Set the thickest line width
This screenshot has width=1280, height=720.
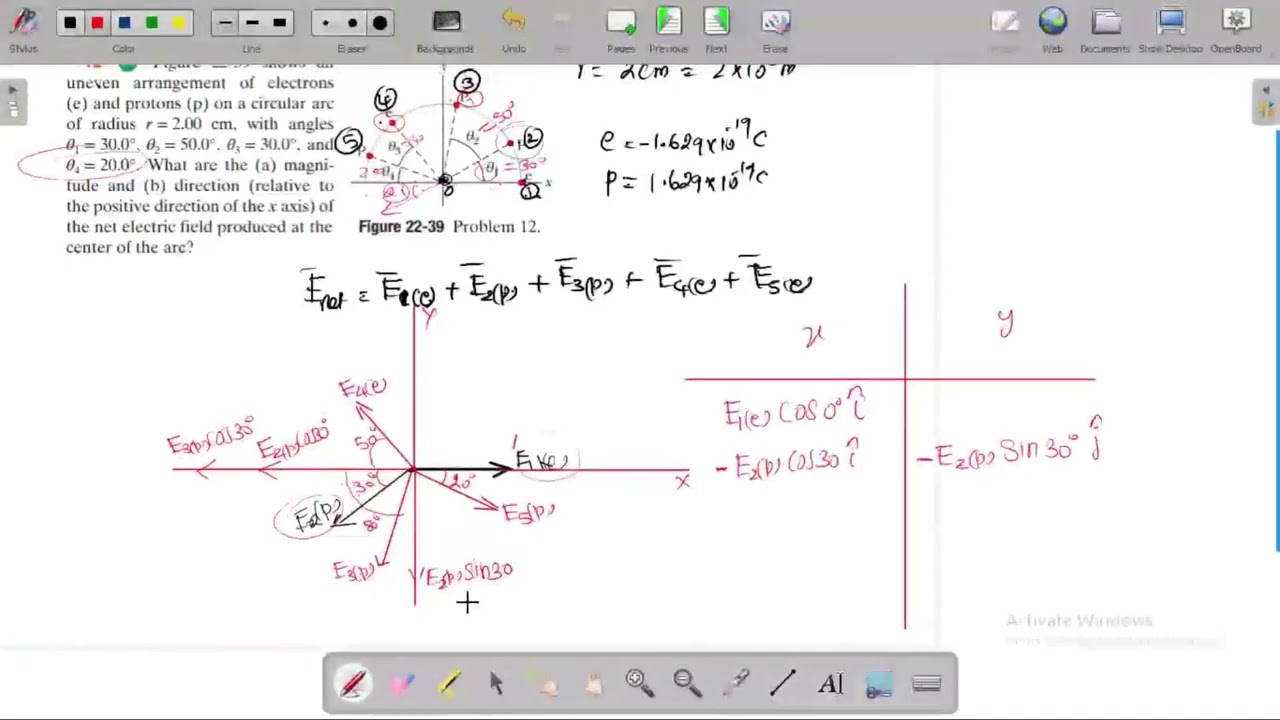coord(279,23)
